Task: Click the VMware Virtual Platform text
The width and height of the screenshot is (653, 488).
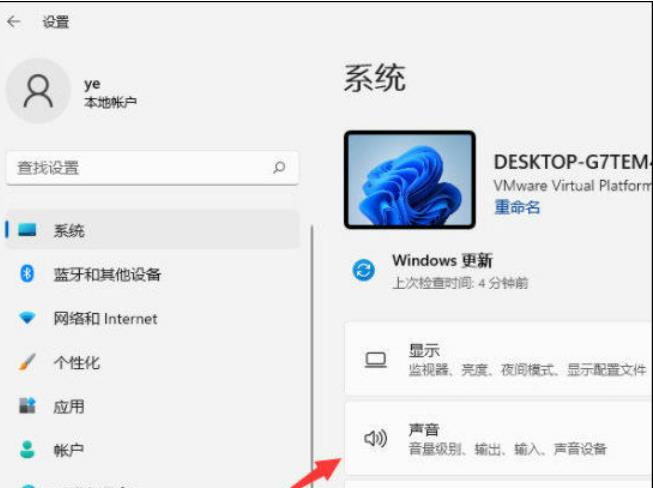Action: coord(573,185)
